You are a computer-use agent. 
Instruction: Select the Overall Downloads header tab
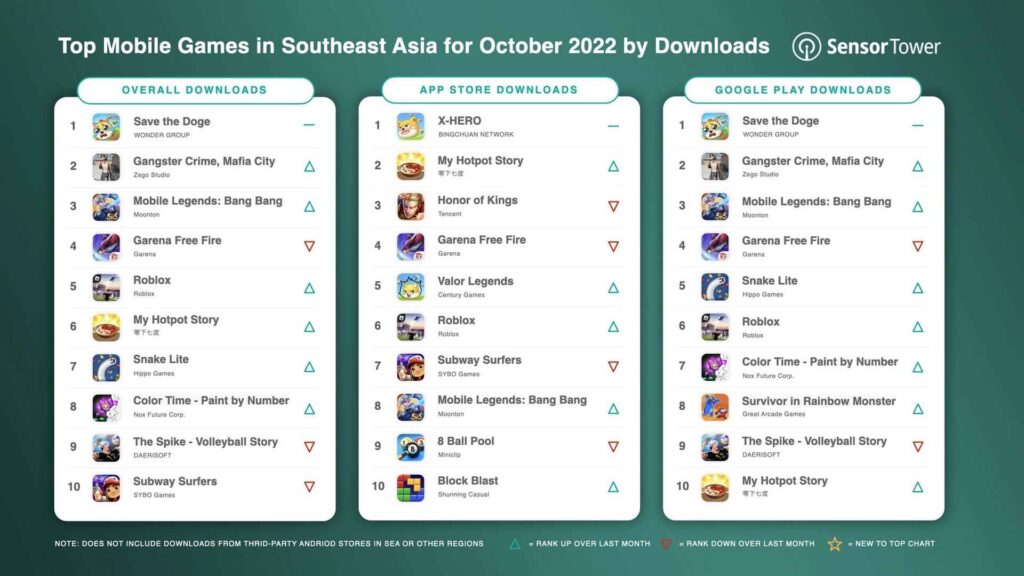195,90
